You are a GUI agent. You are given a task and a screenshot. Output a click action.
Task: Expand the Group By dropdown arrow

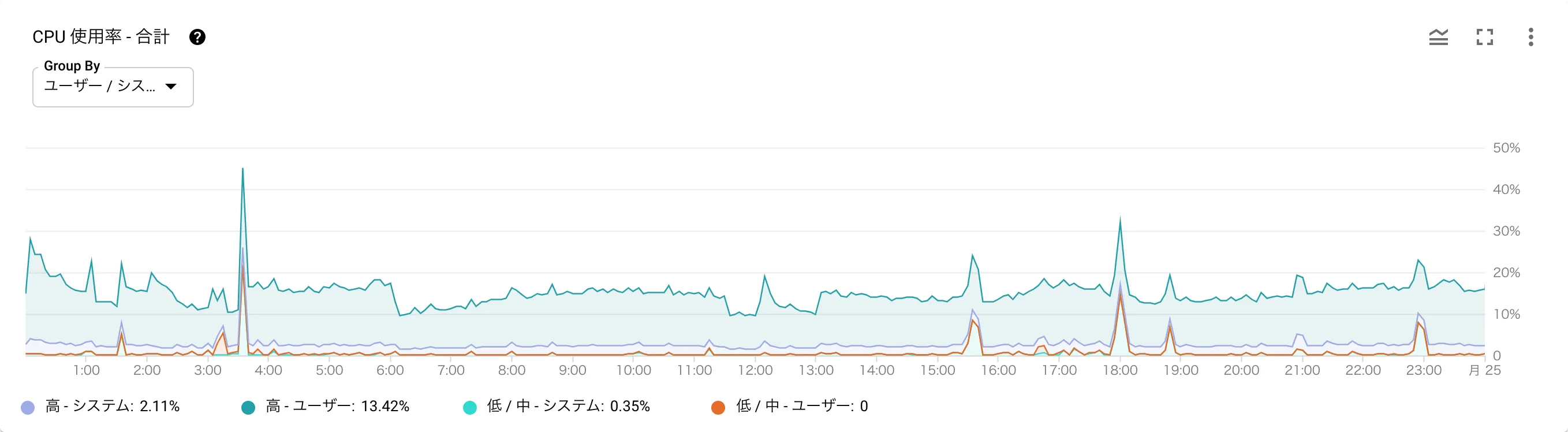click(171, 87)
